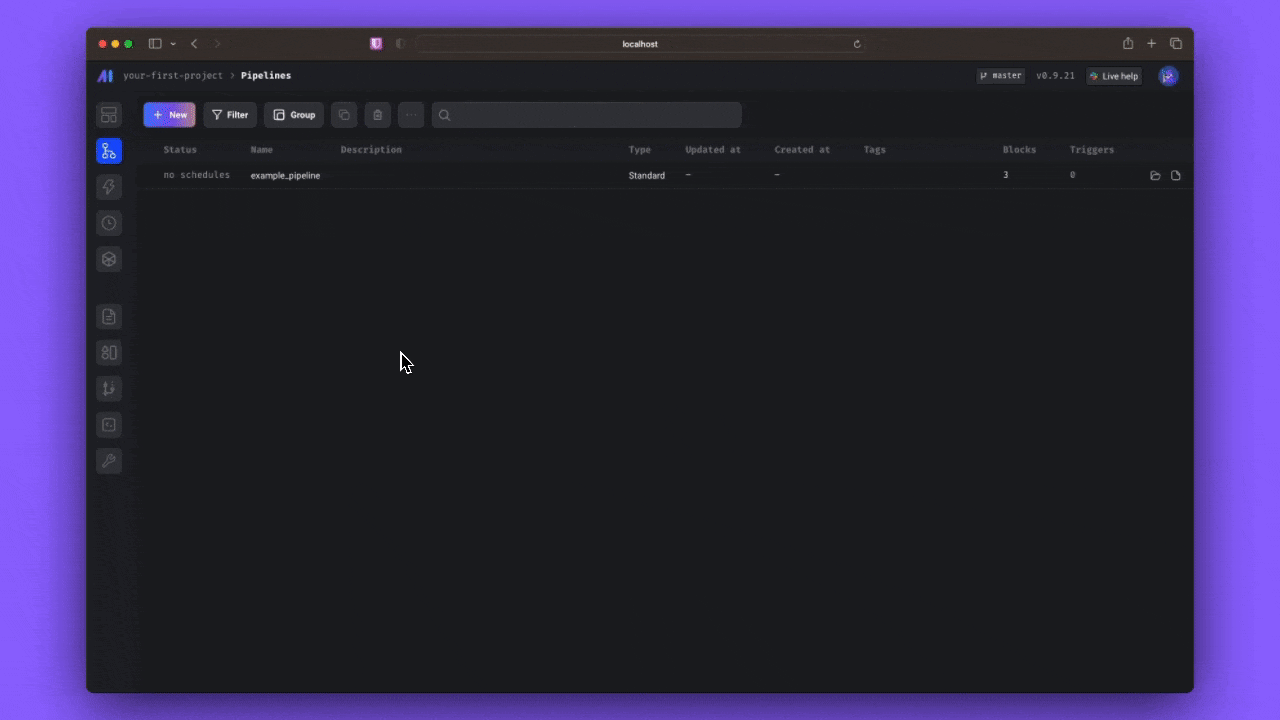Click the Description column header
The image size is (1280, 720).
[x=371, y=150]
